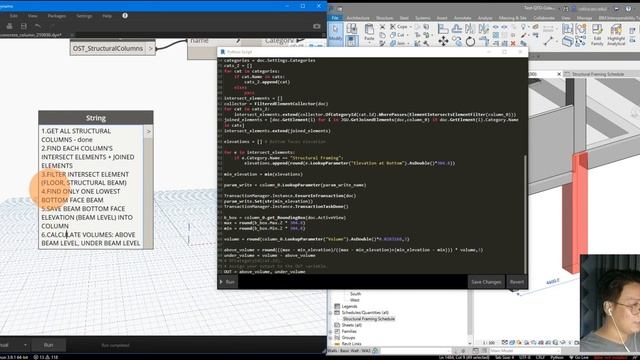Click the Python Script window title icon
The width and height of the screenshot is (640, 360).
click(x=223, y=52)
